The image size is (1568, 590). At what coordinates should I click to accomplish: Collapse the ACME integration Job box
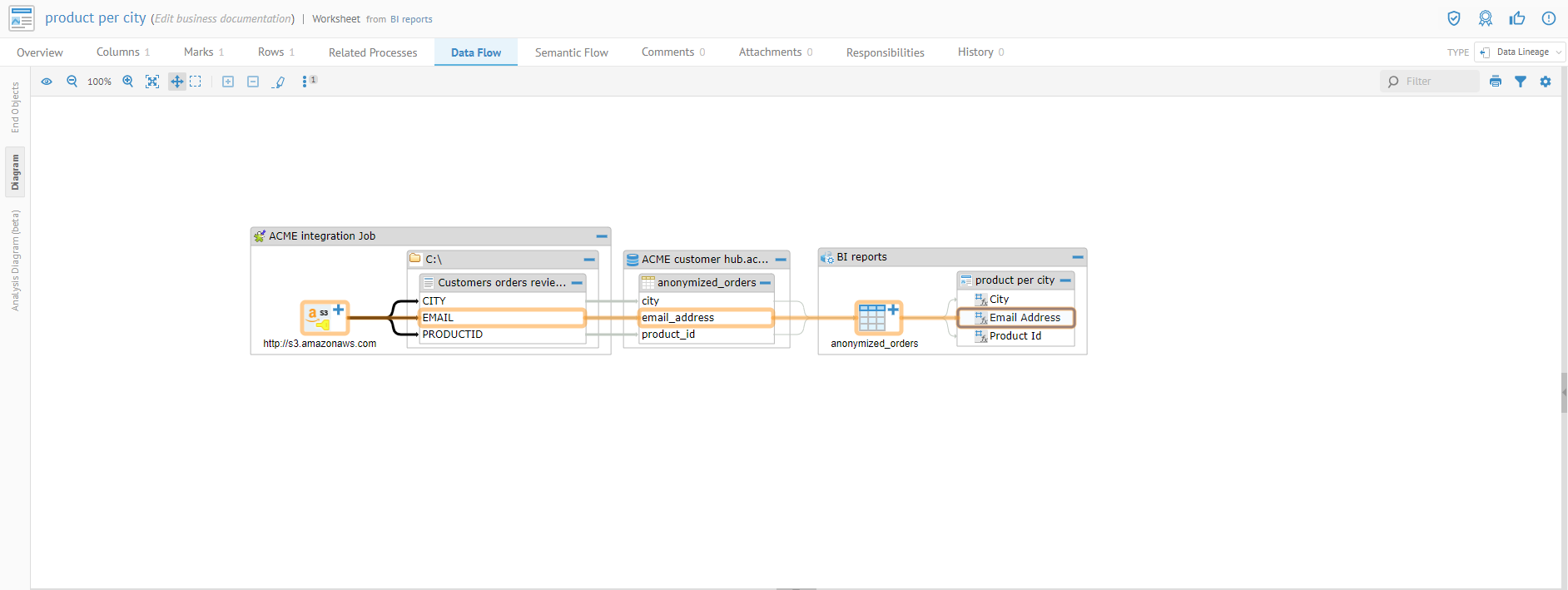(x=601, y=236)
